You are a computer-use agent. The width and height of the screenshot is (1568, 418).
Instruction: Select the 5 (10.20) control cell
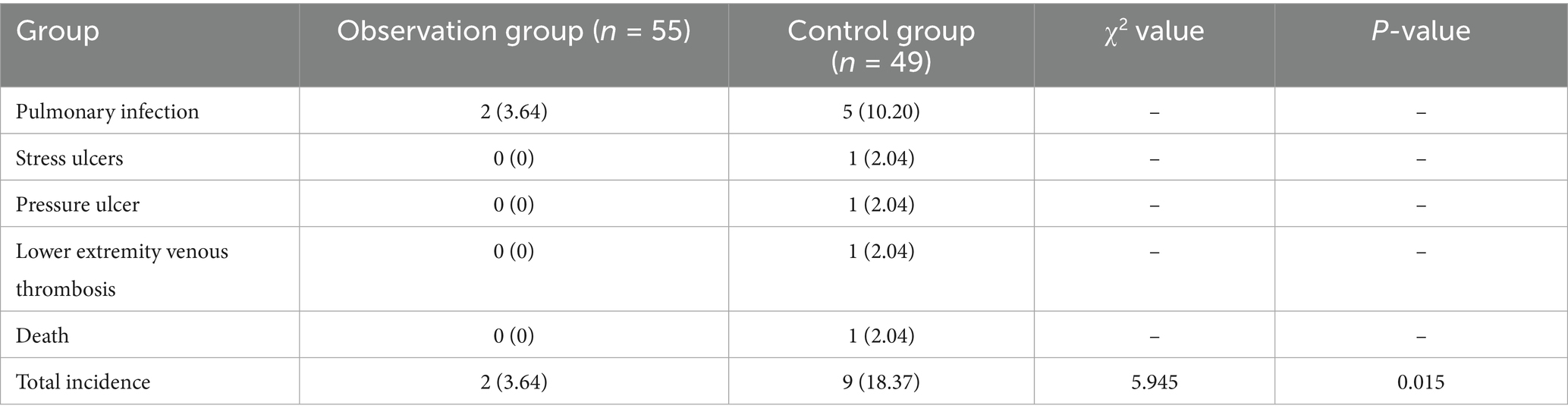[881, 112]
